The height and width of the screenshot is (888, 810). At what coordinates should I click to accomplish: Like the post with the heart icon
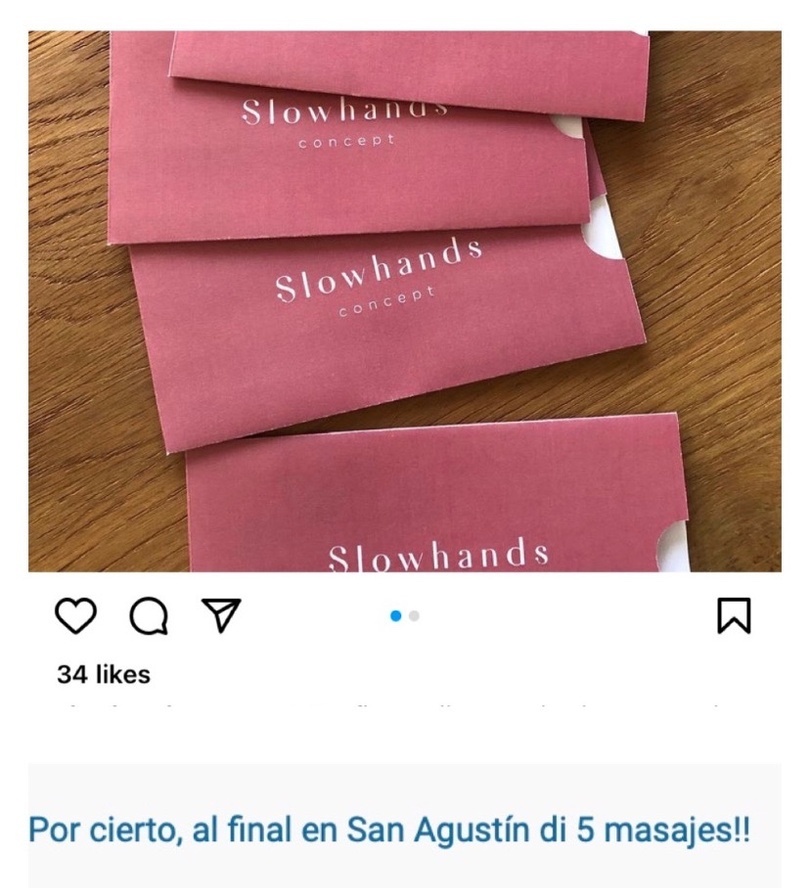[75, 615]
